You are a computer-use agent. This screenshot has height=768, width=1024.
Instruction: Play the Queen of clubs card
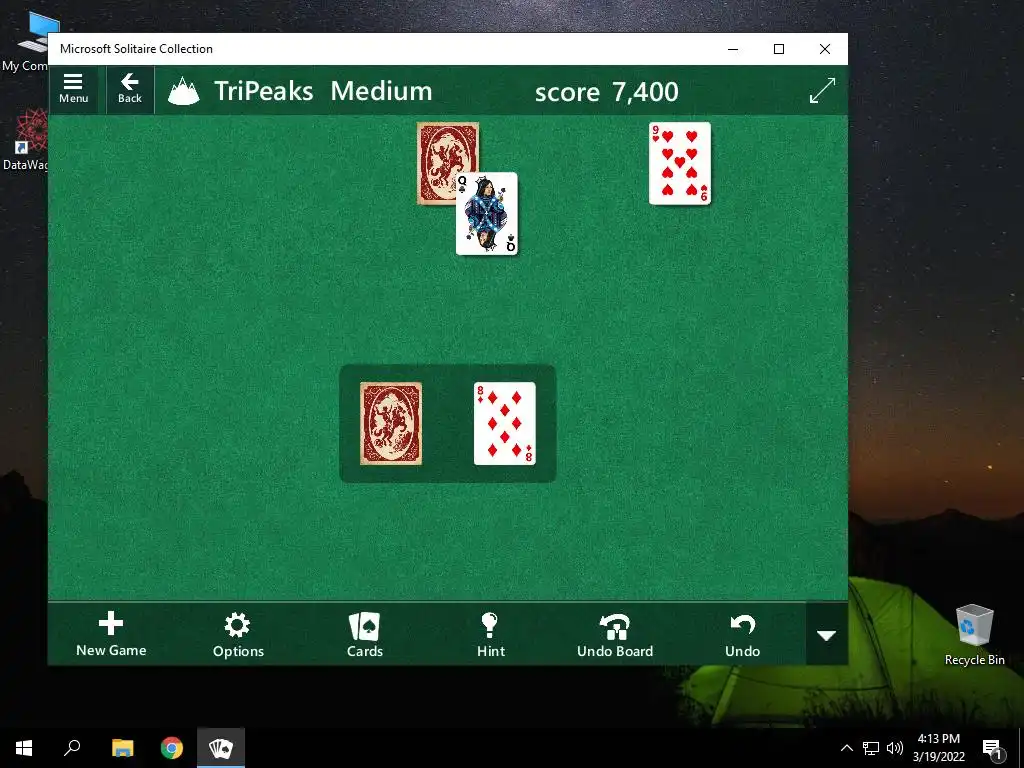[487, 214]
